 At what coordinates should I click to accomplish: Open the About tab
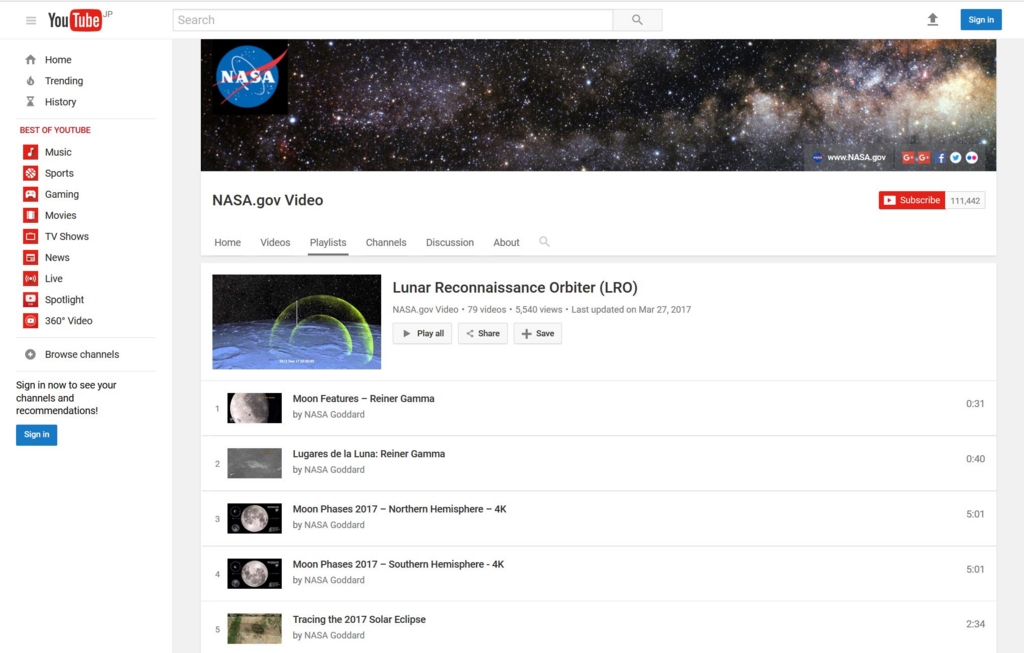pos(506,242)
